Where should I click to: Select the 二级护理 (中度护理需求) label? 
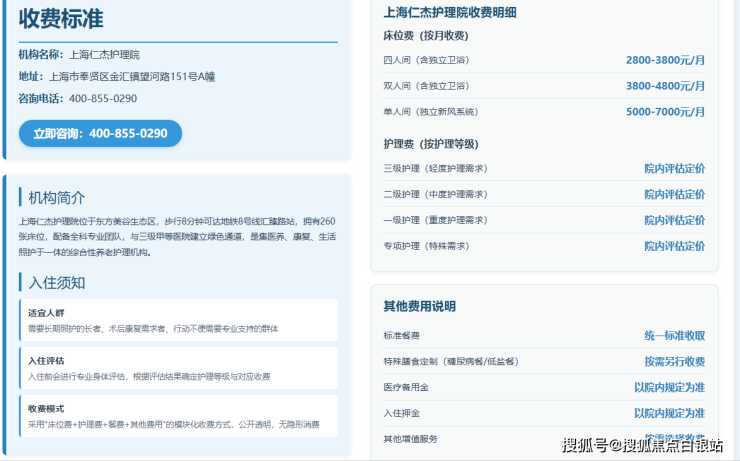coord(436,194)
